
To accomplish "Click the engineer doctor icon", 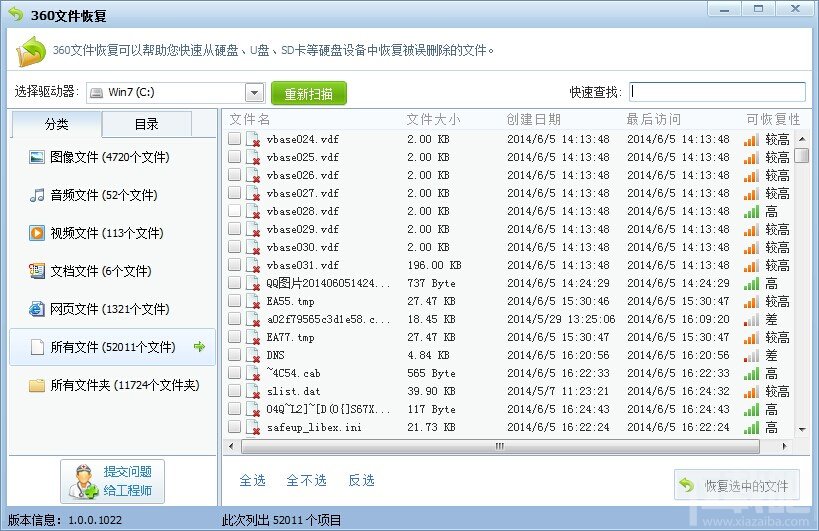I will [x=83, y=481].
